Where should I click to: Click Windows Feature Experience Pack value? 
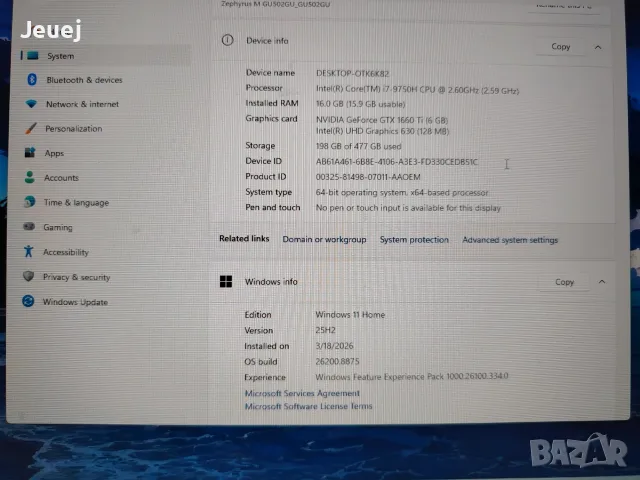(x=411, y=376)
